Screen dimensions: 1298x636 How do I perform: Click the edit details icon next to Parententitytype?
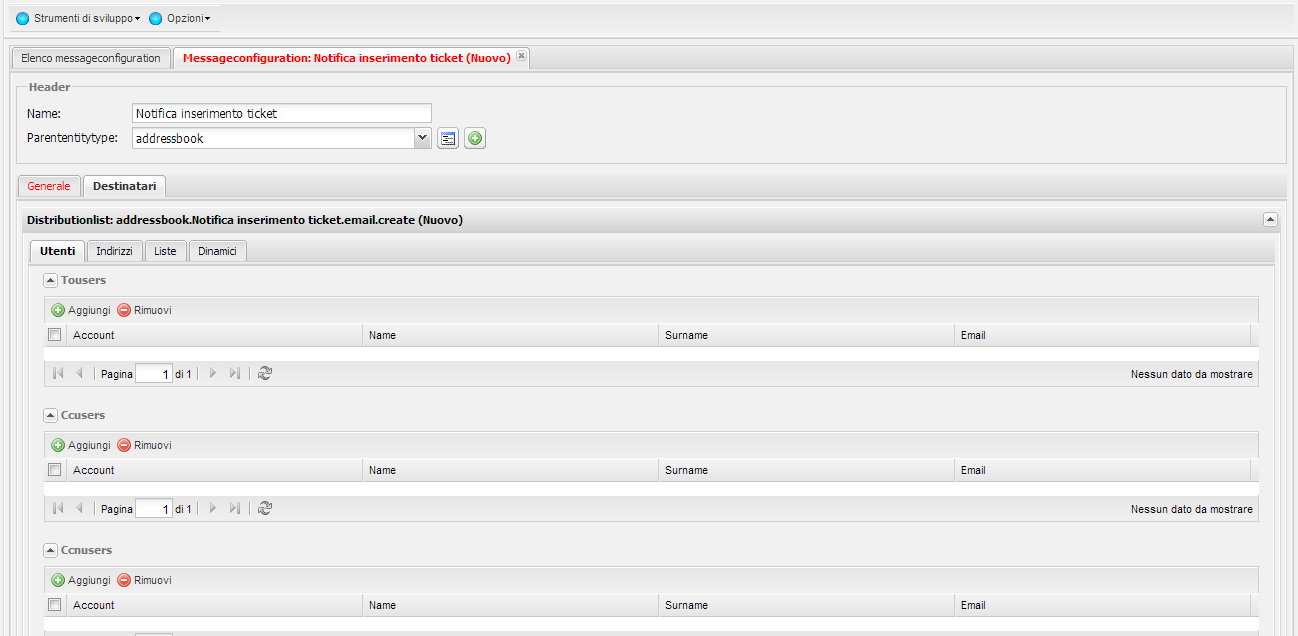click(x=447, y=138)
